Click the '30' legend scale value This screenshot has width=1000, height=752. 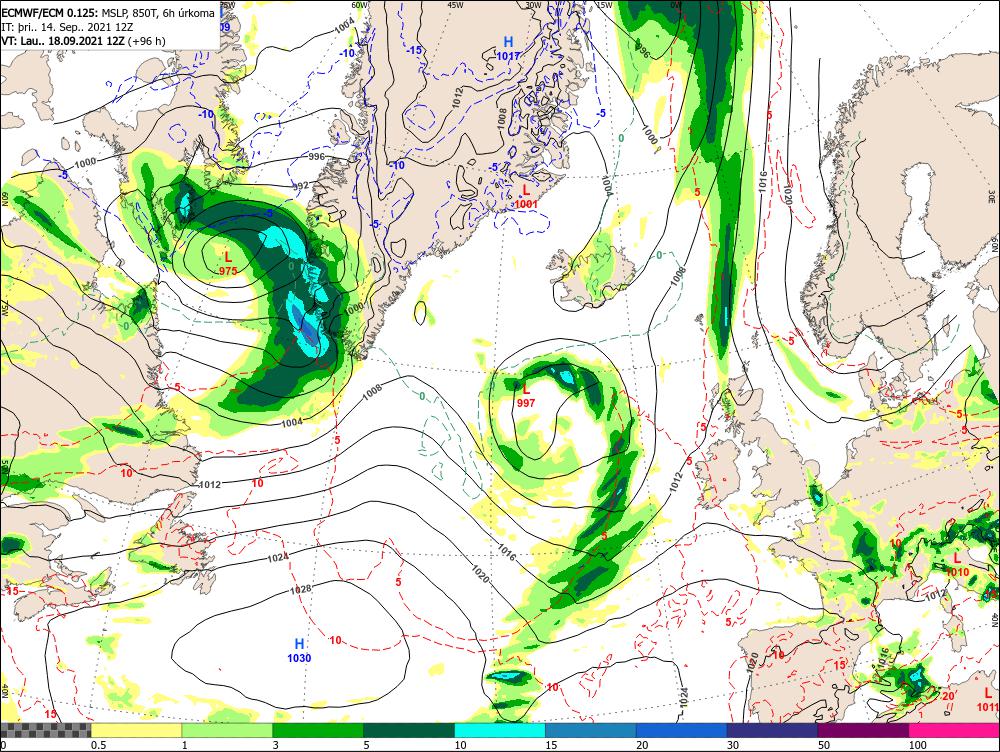733,745
